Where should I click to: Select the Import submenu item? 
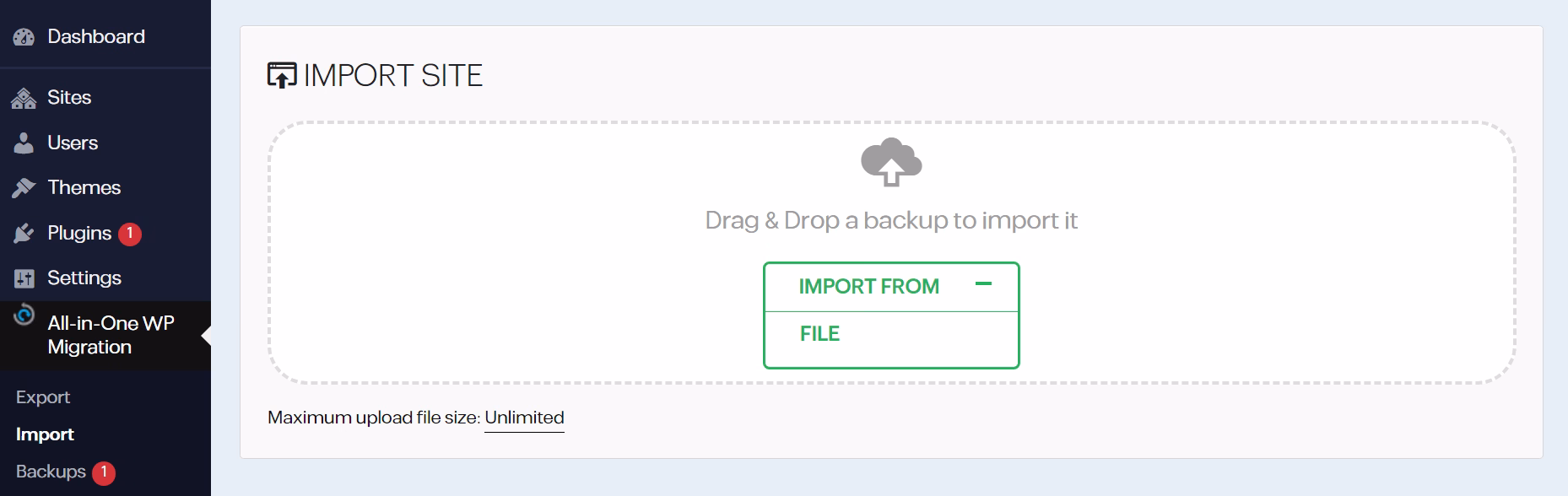click(x=45, y=434)
